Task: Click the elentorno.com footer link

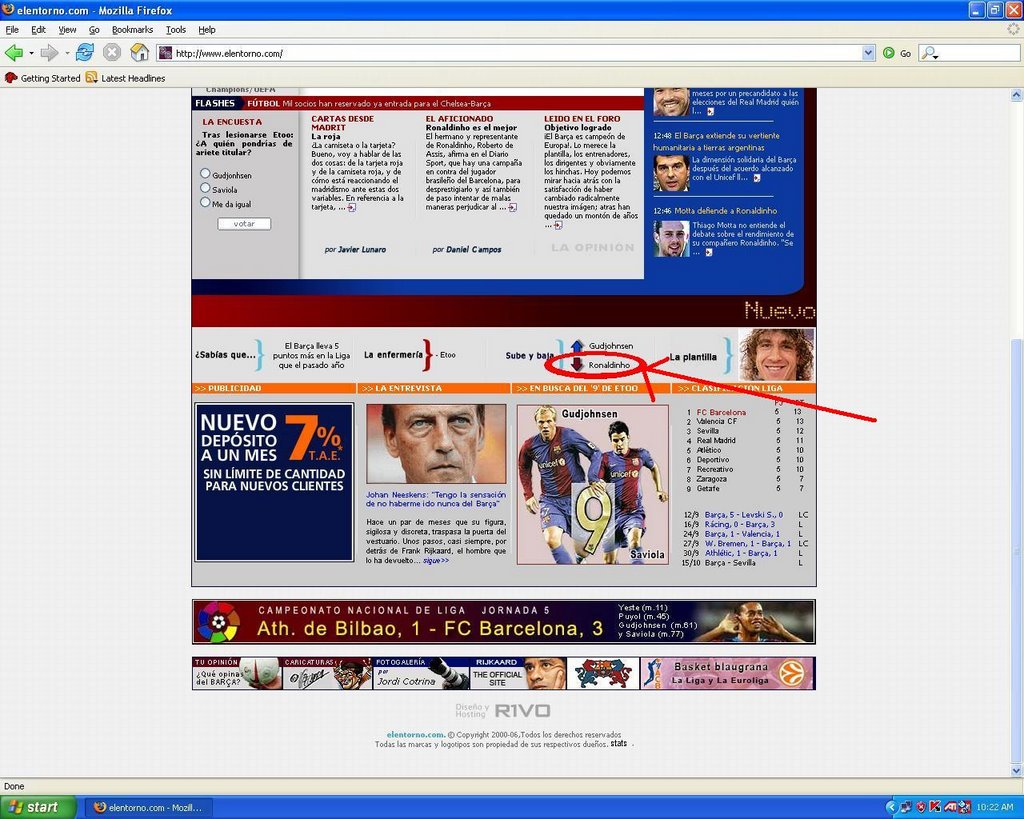Action: [415, 735]
